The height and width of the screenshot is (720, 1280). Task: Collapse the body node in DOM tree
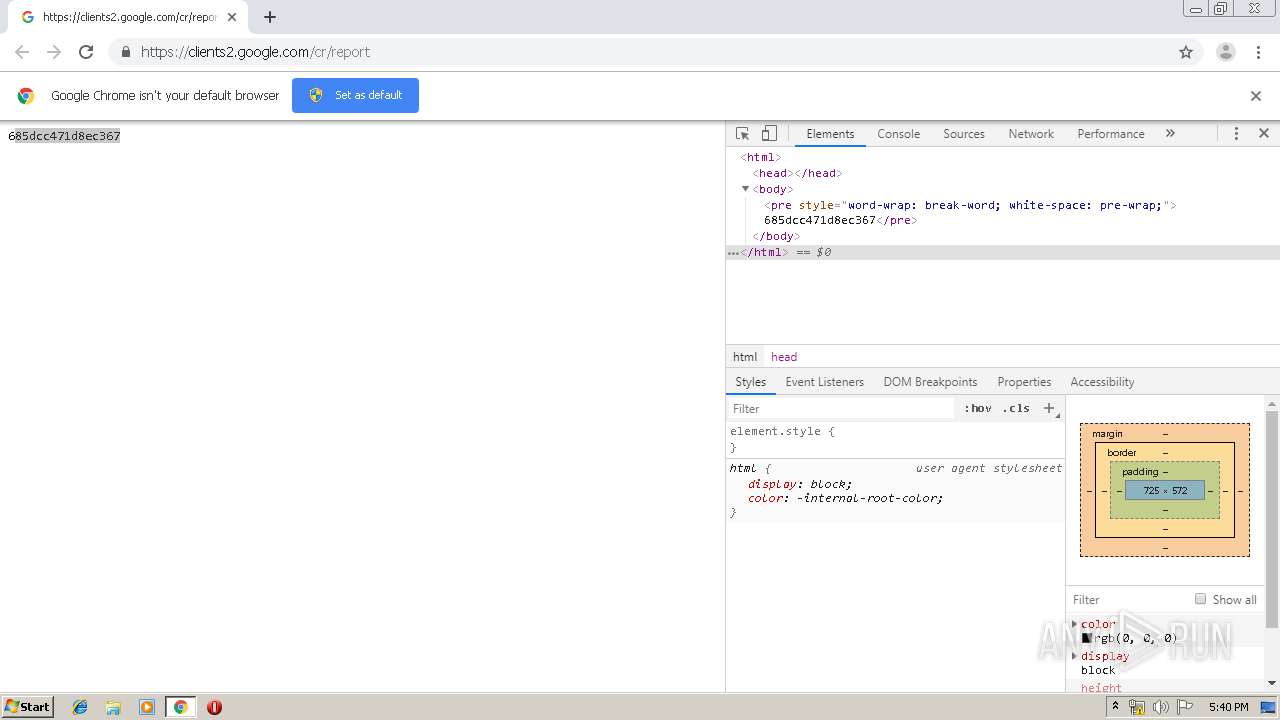(746, 189)
